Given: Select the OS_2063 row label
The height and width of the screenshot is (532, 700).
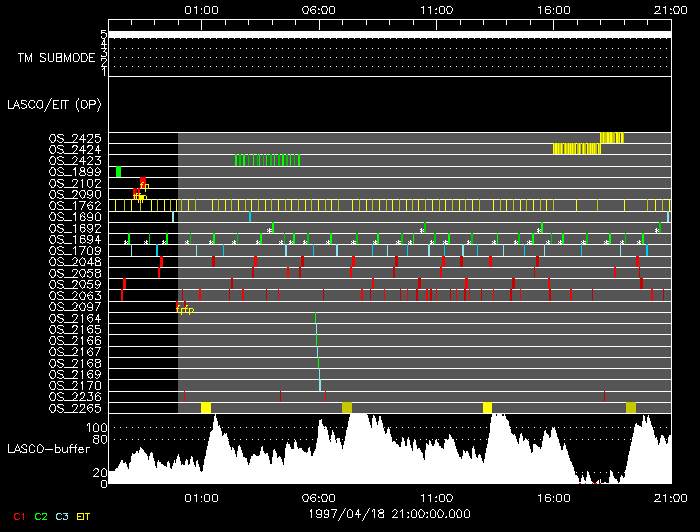Looking at the screenshot, I should pyautogui.click(x=75, y=296).
